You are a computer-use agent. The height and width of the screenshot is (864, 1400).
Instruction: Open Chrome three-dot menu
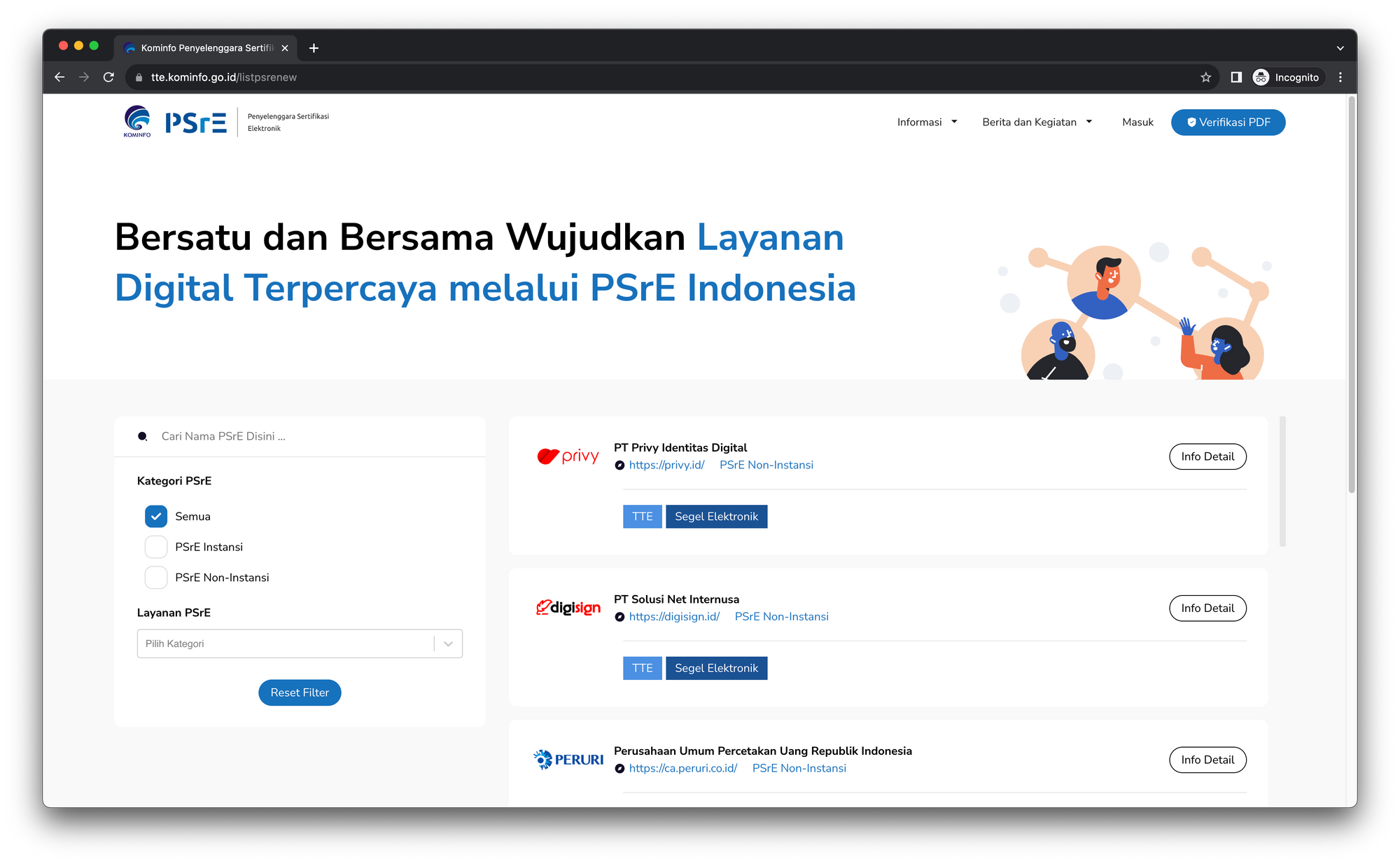pos(1340,77)
